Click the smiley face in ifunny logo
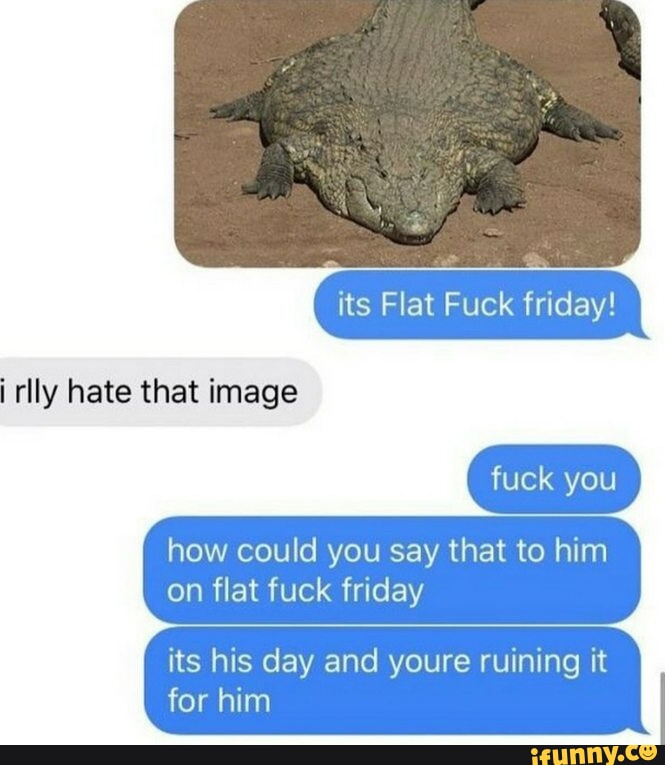Screen dimensions: 665x765 648,752
